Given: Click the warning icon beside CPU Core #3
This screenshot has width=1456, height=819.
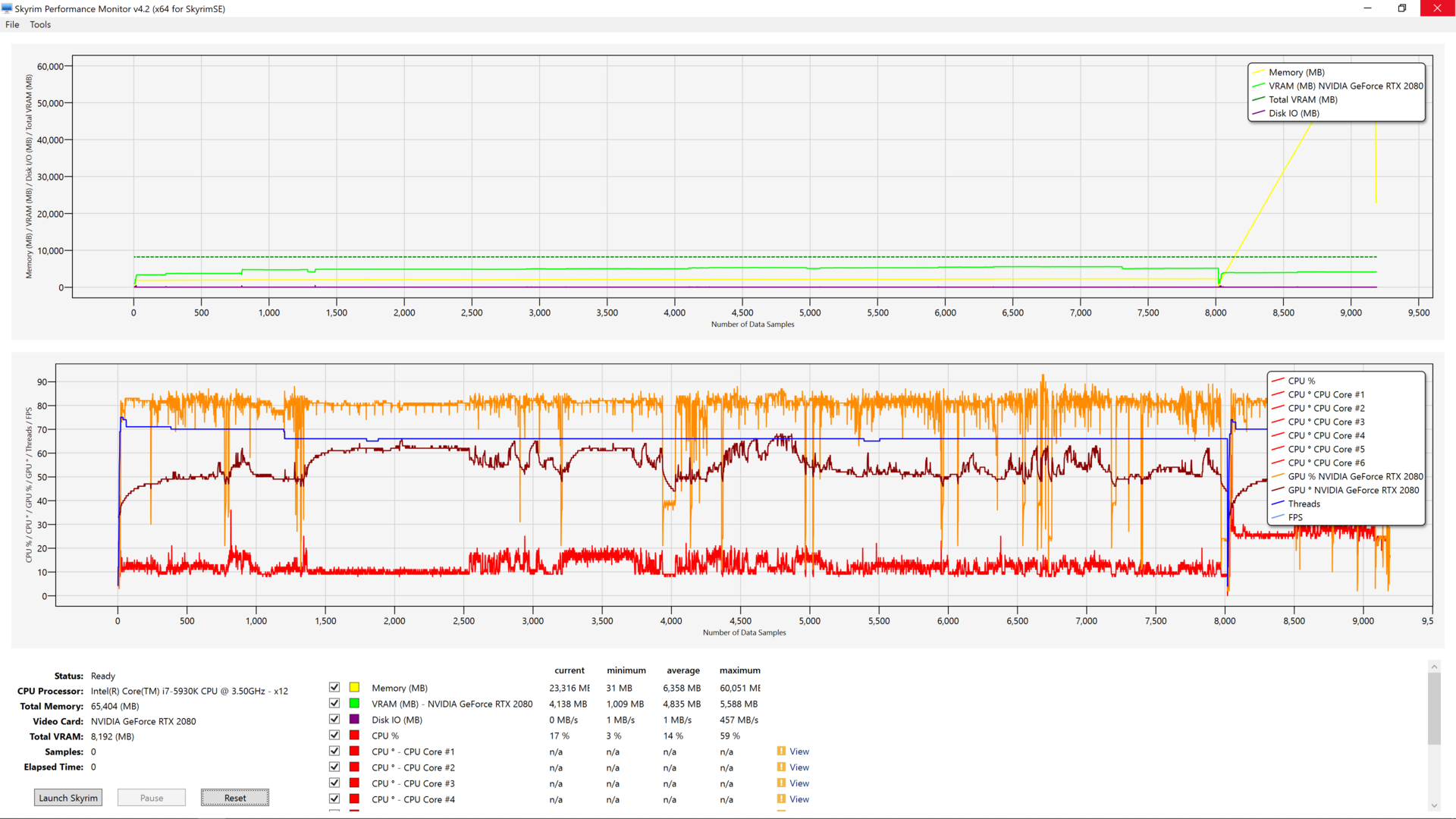Looking at the screenshot, I should tap(781, 783).
